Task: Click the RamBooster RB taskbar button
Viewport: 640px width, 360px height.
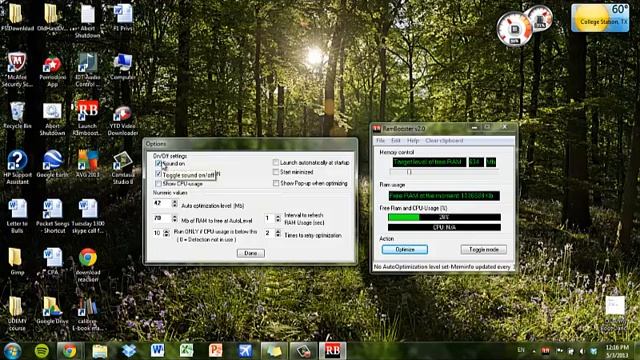Action: (332, 351)
